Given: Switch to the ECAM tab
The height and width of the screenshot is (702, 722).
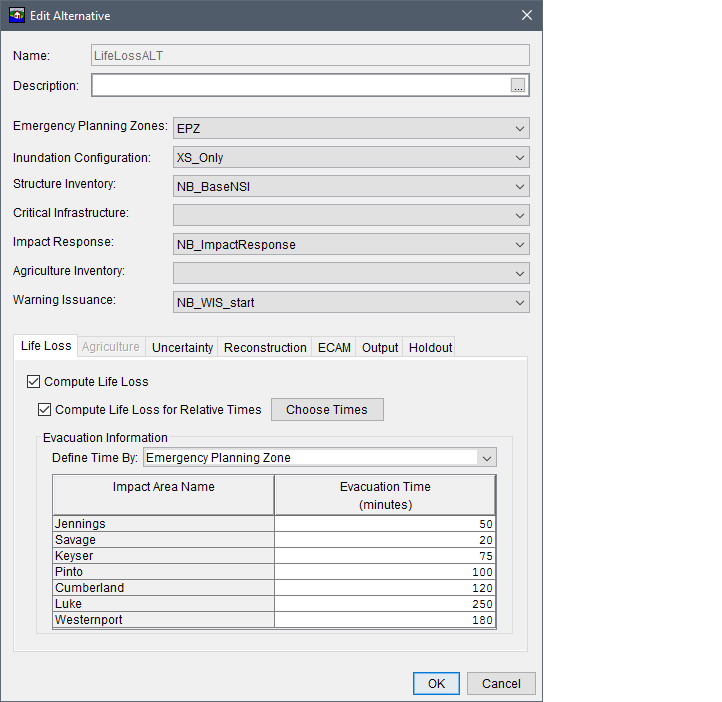Looking at the screenshot, I should coord(334,348).
